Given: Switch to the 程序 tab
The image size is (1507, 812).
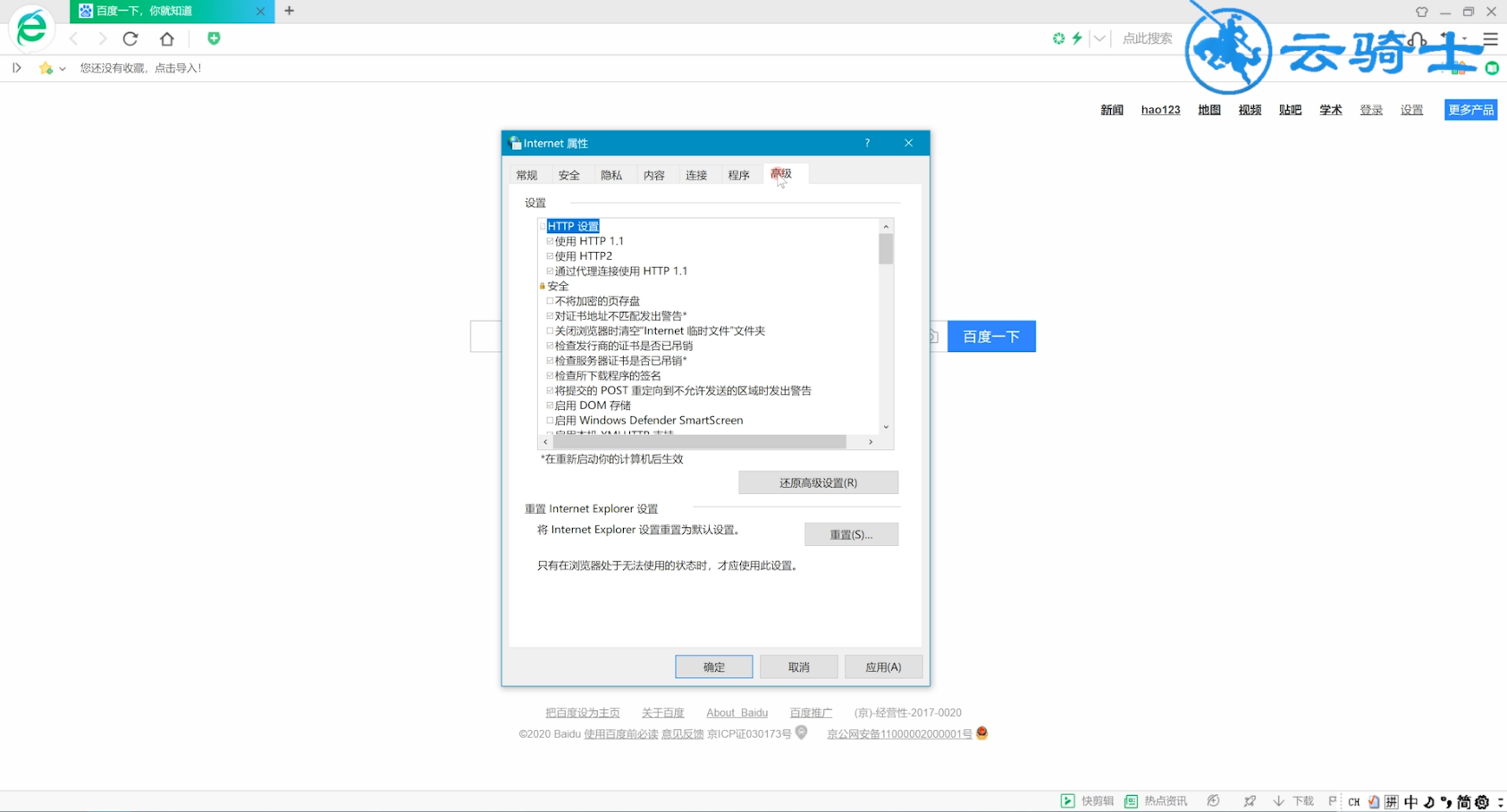Looking at the screenshot, I should point(738,175).
